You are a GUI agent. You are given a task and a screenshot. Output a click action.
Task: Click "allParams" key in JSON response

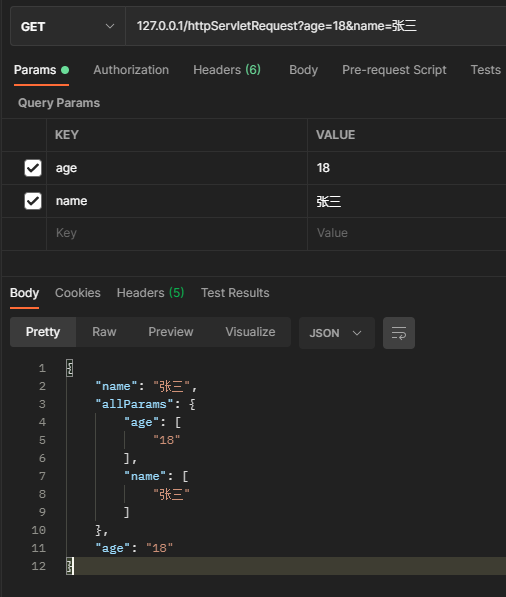(134, 404)
